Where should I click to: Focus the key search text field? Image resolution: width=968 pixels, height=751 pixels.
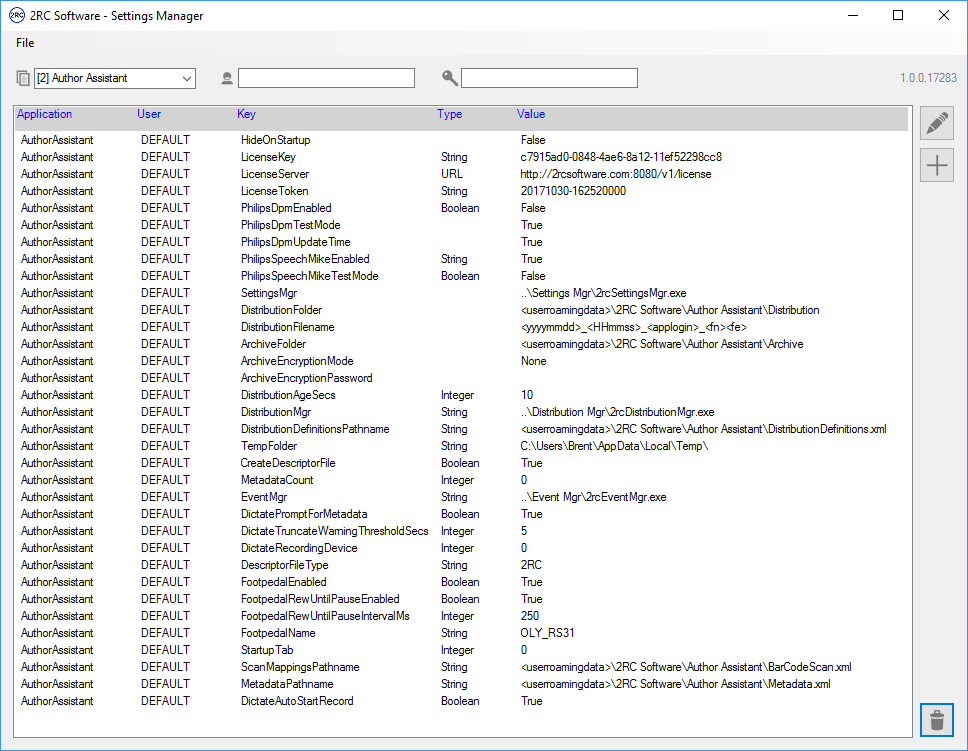pyautogui.click(x=549, y=78)
